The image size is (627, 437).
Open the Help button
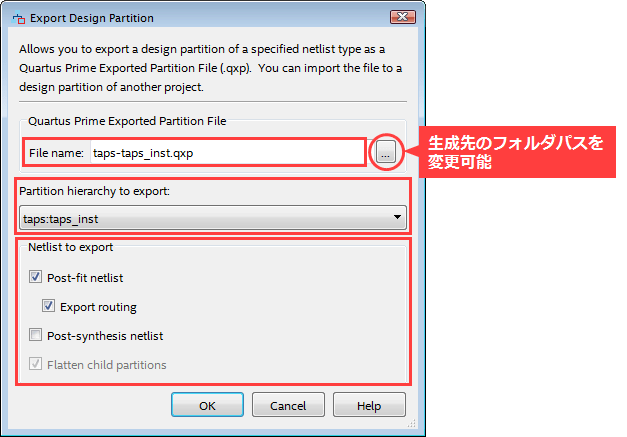369,405
